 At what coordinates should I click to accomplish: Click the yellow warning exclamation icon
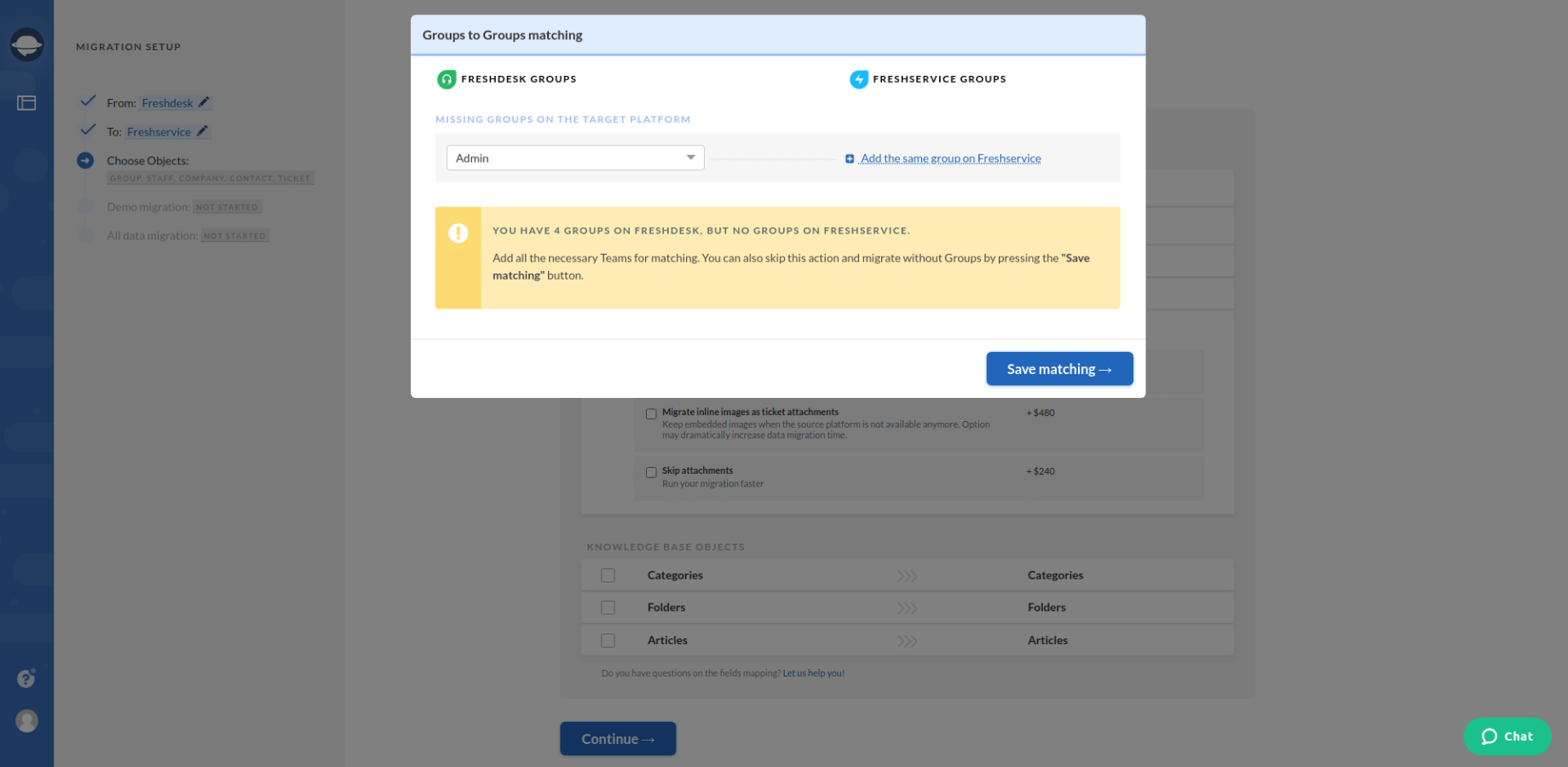click(458, 233)
